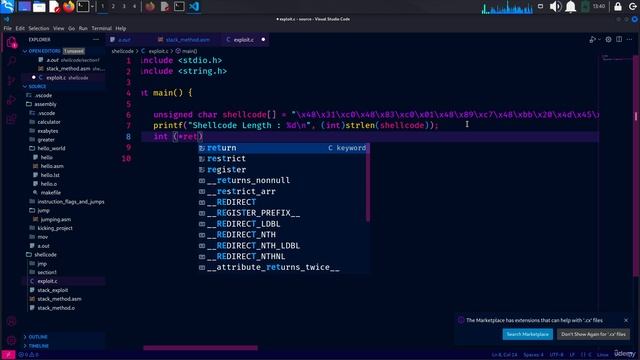Screen dimensions: 640x360
Task: Click the UTF-8 encoding status entry
Action: coord(556,355)
